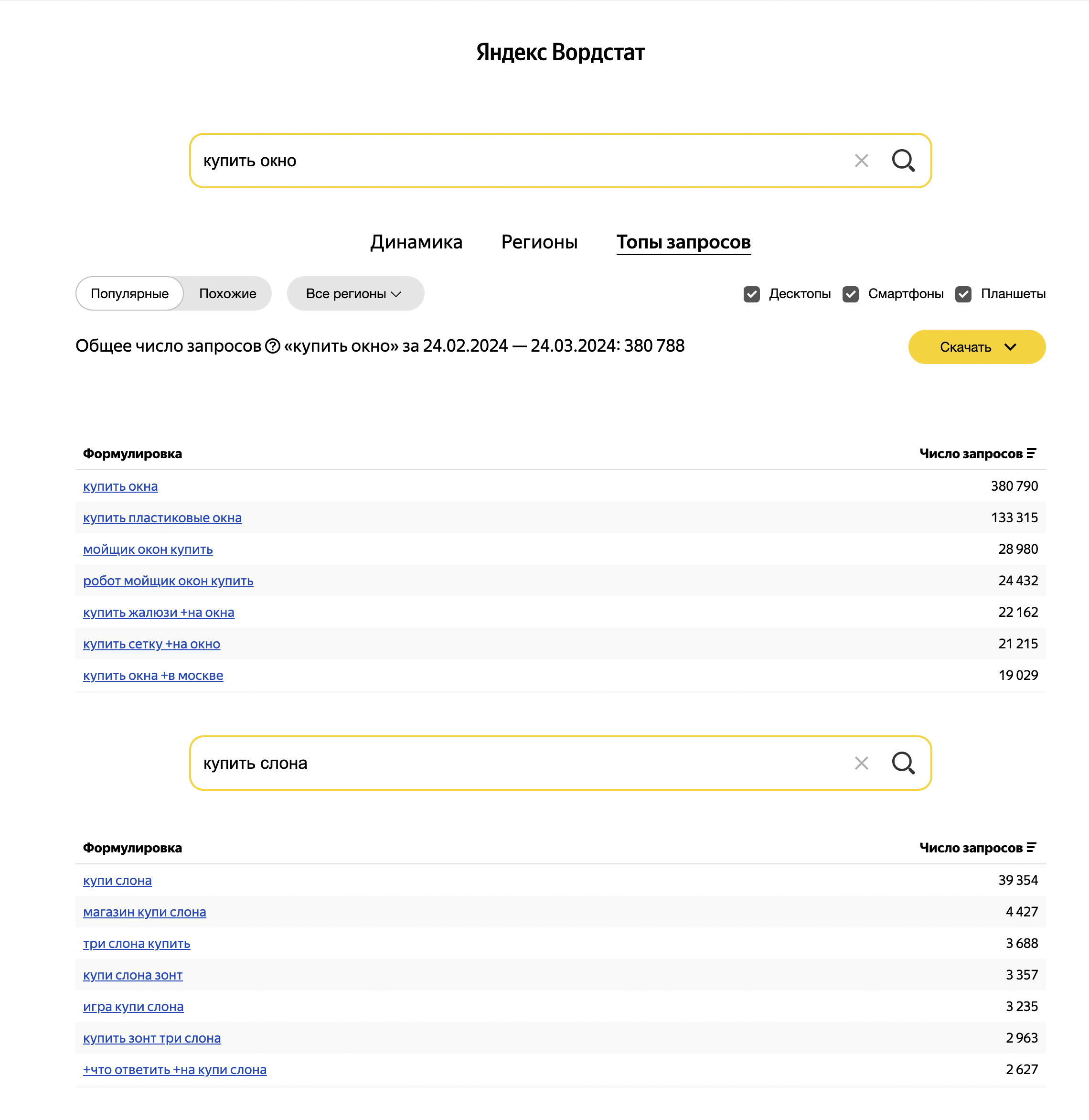Select the value 22 162
This screenshot has width=1089, height=1120.
(x=1018, y=612)
